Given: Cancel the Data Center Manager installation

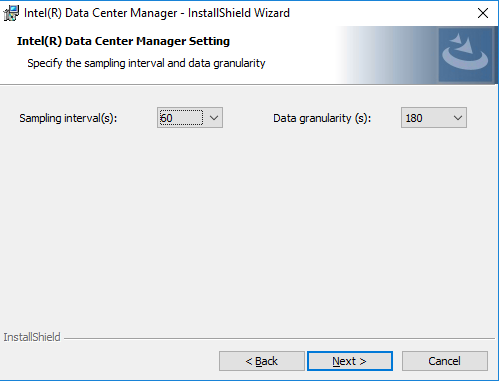Looking at the screenshot, I should click(x=445, y=361).
